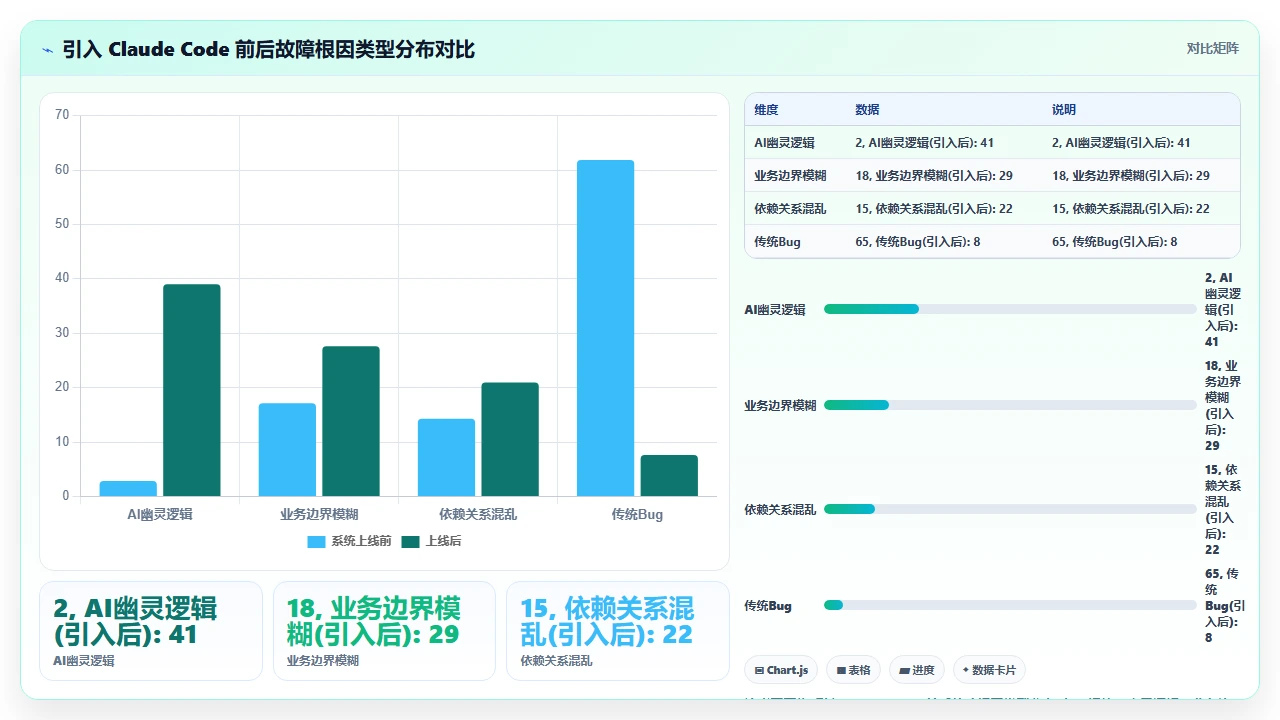This screenshot has height=720, width=1280.
Task: Click the dark teal legend swatch
Action: [411, 541]
